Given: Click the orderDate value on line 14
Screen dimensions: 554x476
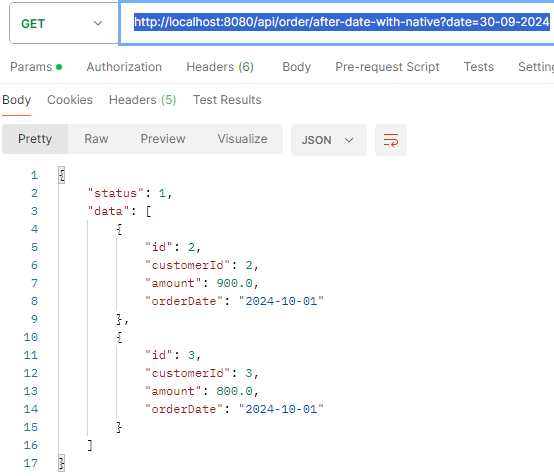Looking at the screenshot, I should pyautogui.click(x=281, y=409).
